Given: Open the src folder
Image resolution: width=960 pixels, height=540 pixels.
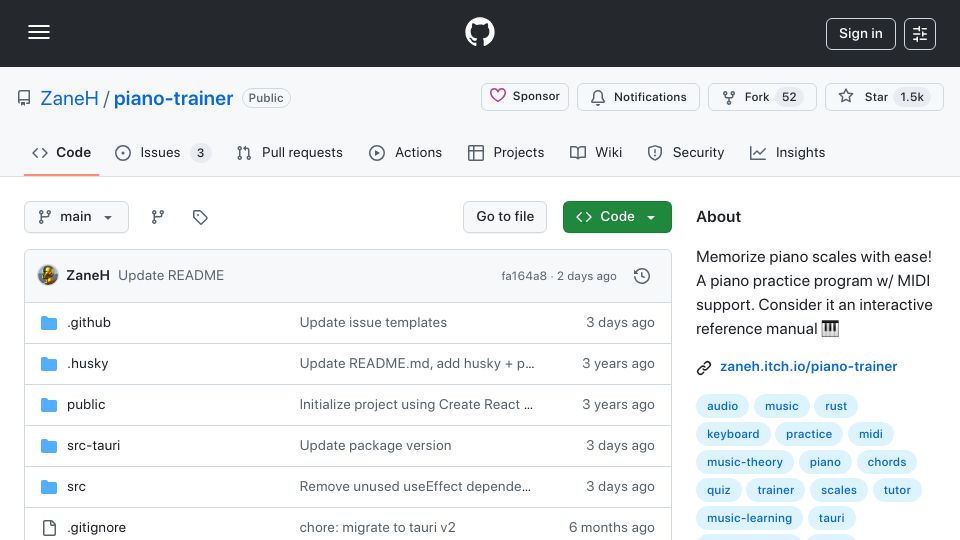Looking at the screenshot, I should point(77,487).
